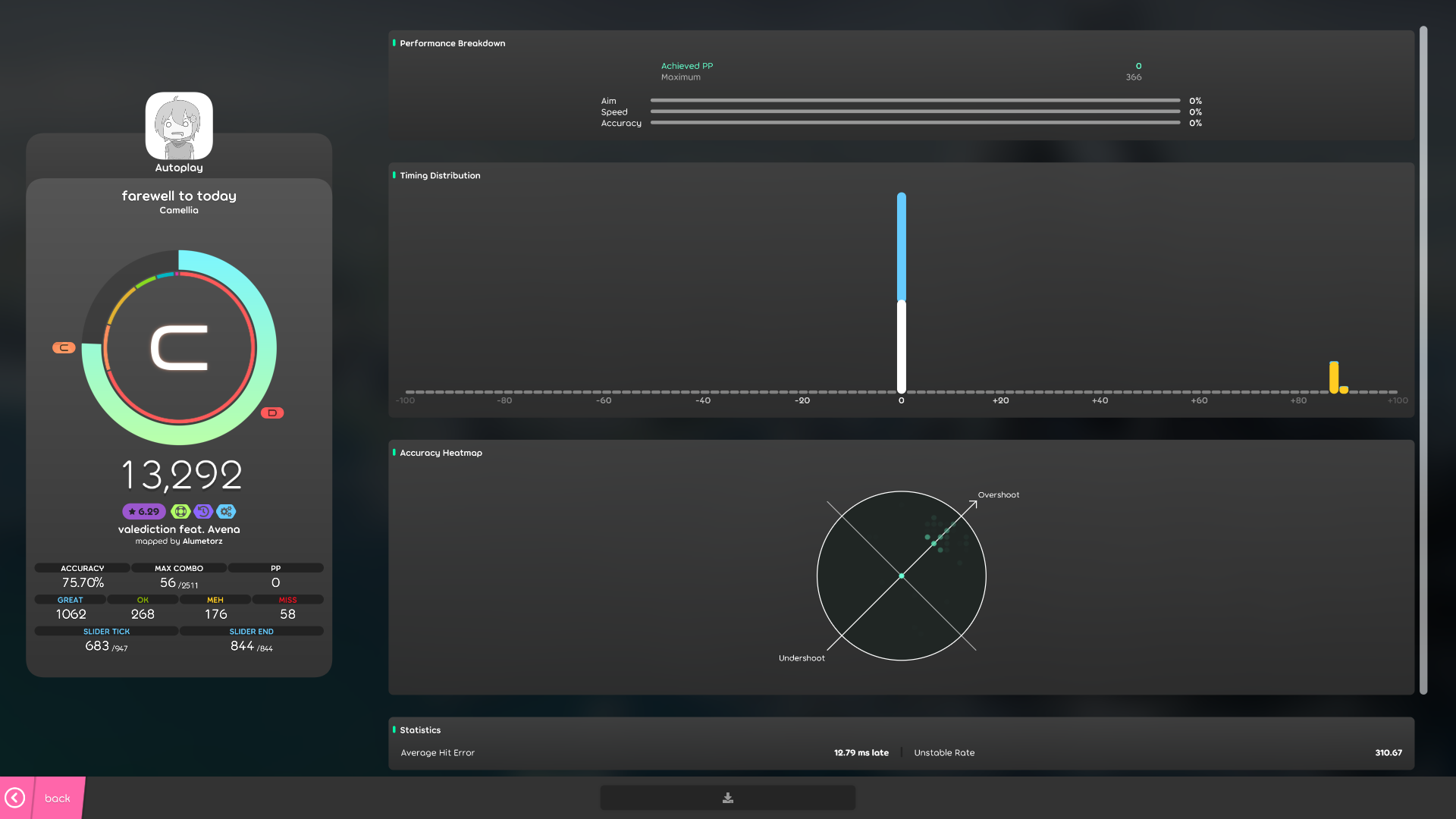Viewport: 1456px width, 819px height.
Task: Click the purple 6.29 star rating badge
Action: coord(144,512)
